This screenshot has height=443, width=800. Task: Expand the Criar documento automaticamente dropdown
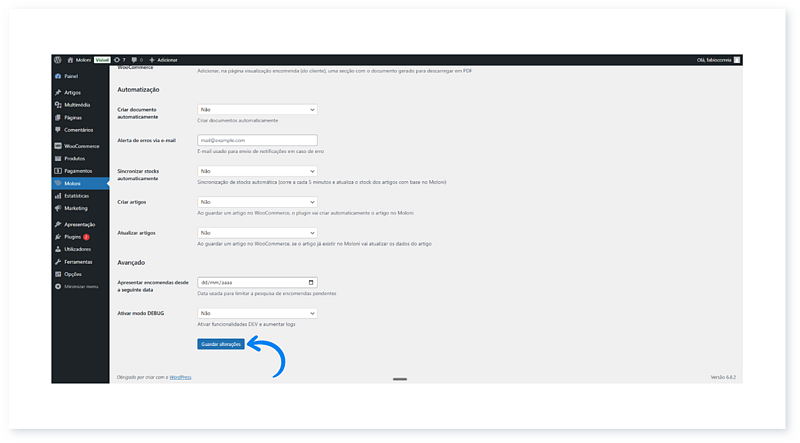point(257,109)
